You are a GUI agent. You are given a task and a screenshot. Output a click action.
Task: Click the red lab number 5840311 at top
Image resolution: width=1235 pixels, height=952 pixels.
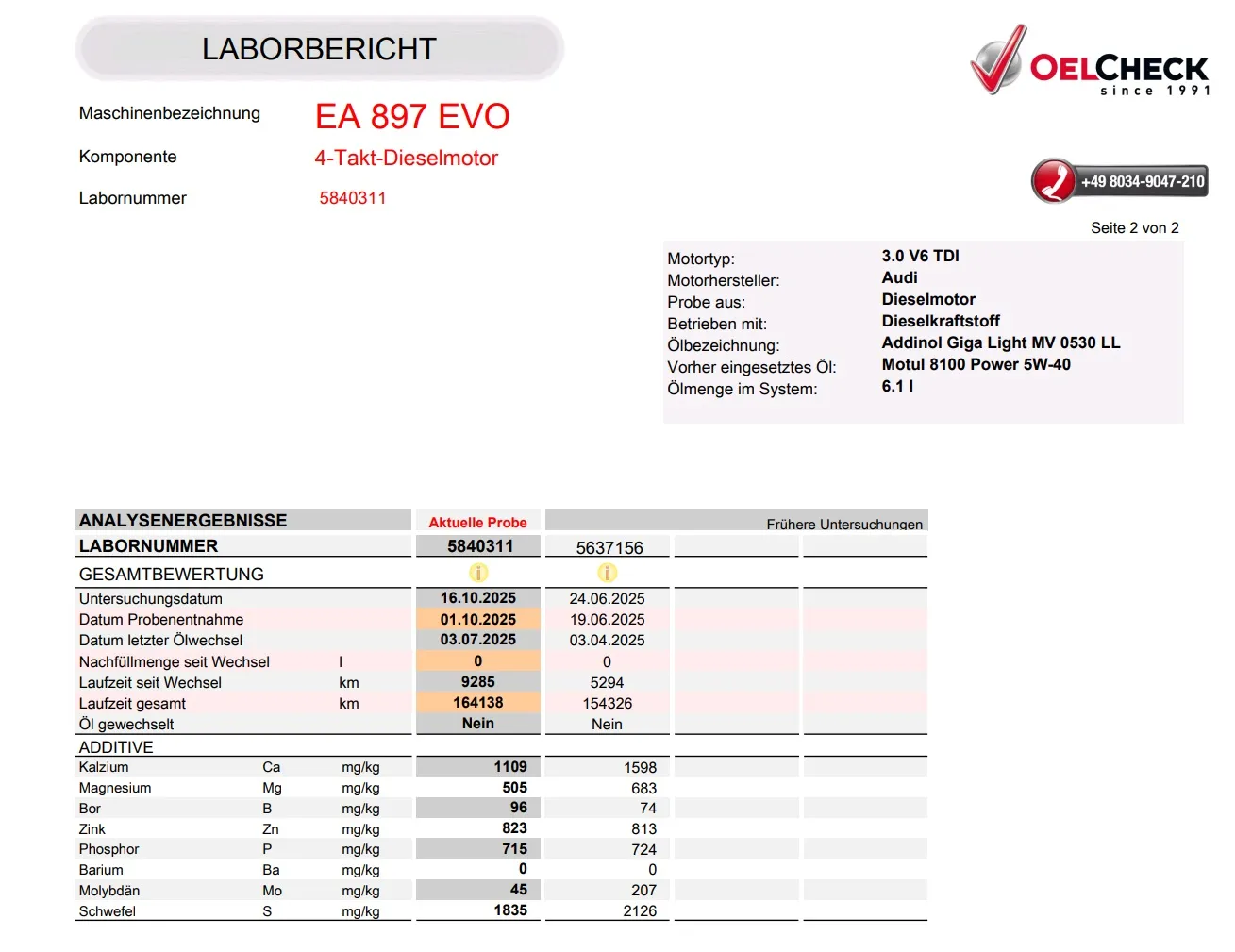352,198
